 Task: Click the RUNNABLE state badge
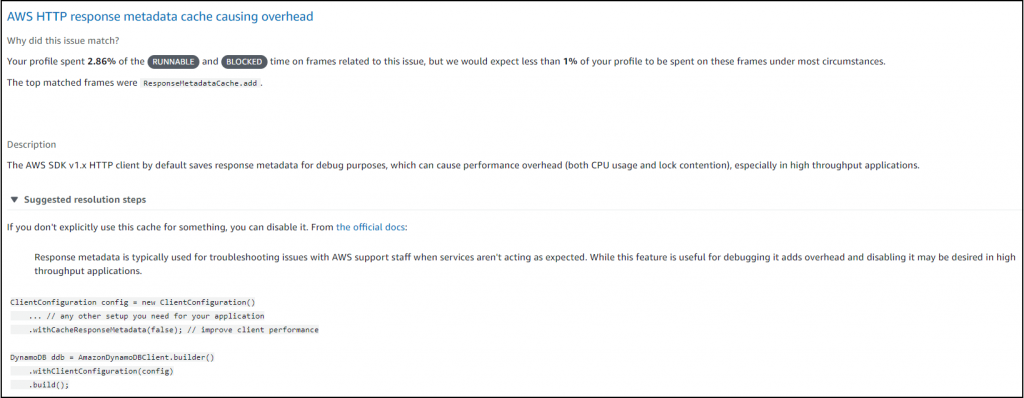173,61
